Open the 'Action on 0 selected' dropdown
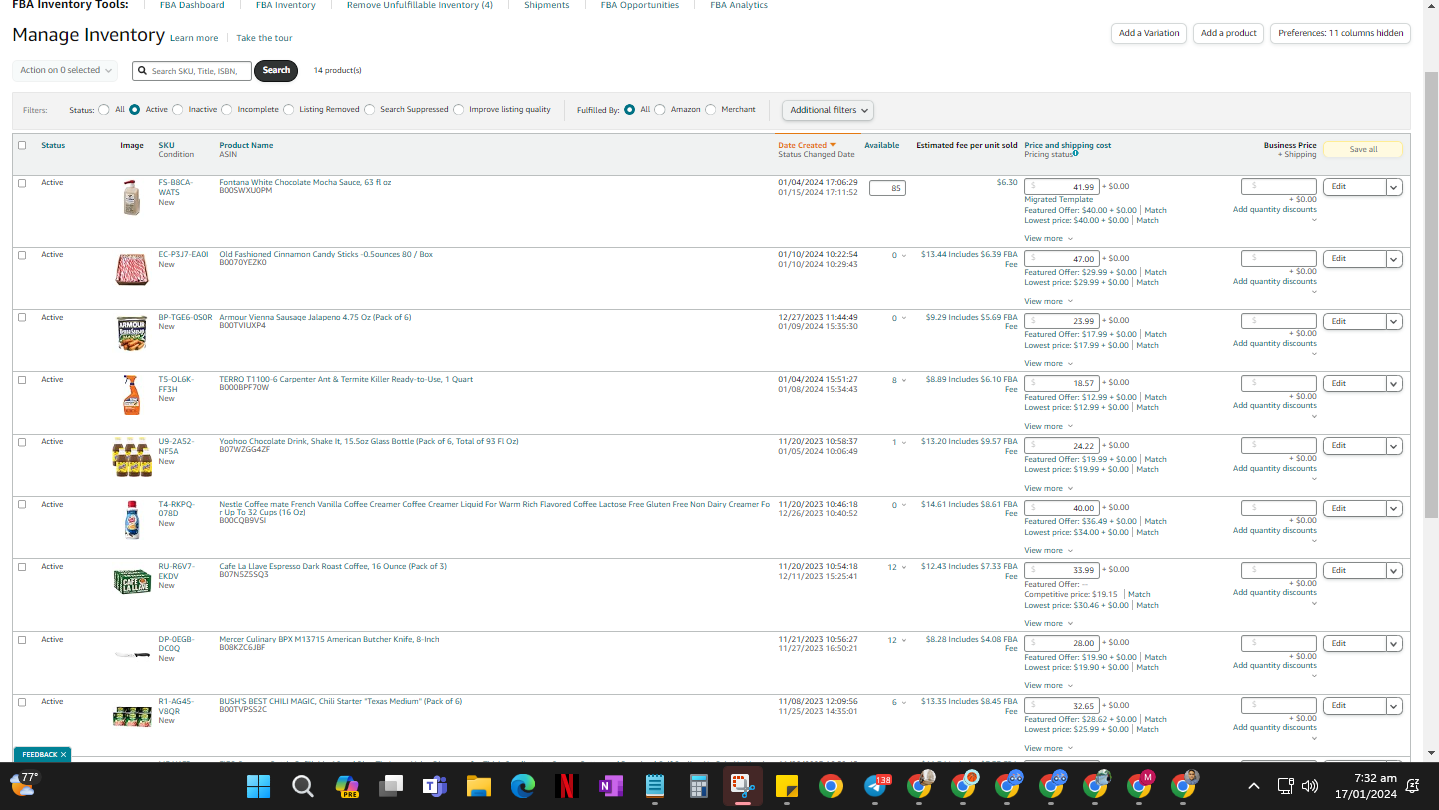The width and height of the screenshot is (1439, 810). click(65, 70)
